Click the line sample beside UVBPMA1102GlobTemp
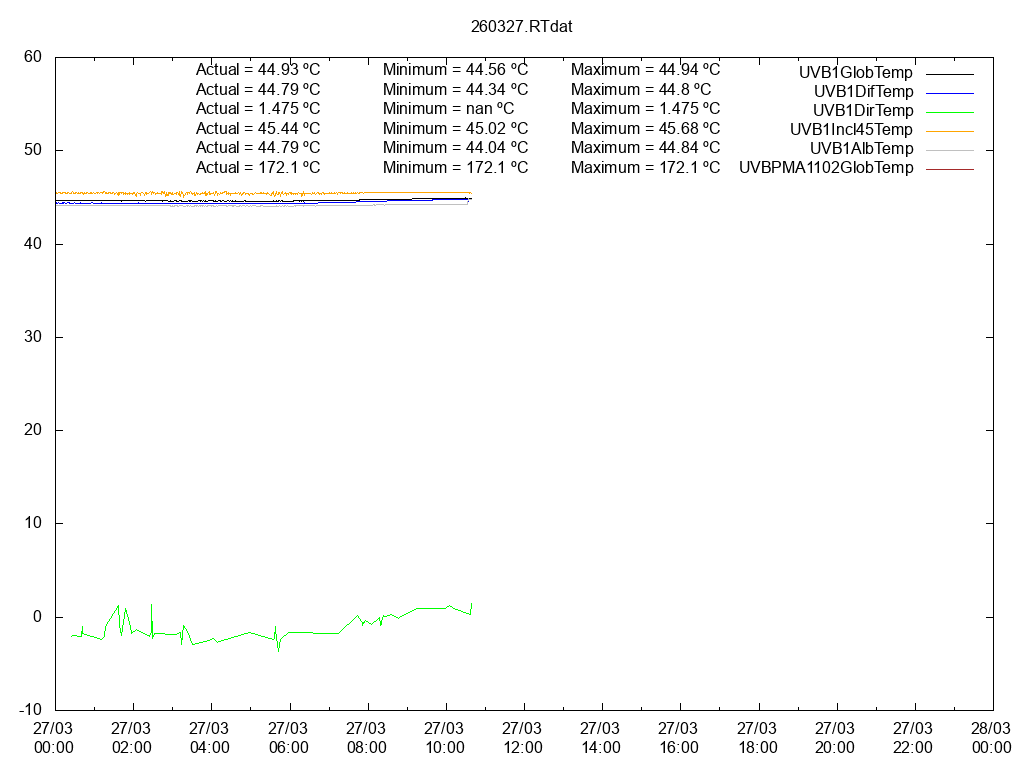Image resolution: width=1024 pixels, height=768 pixels. coord(949,169)
